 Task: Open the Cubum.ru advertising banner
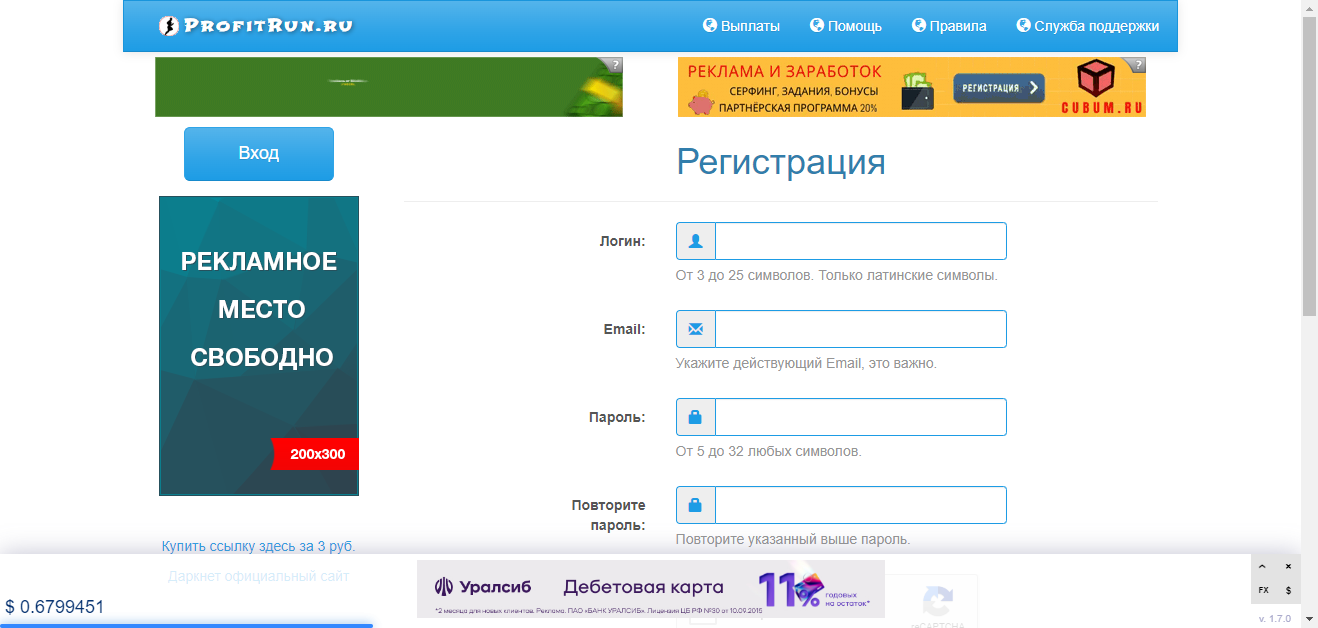pyautogui.click(x=912, y=87)
